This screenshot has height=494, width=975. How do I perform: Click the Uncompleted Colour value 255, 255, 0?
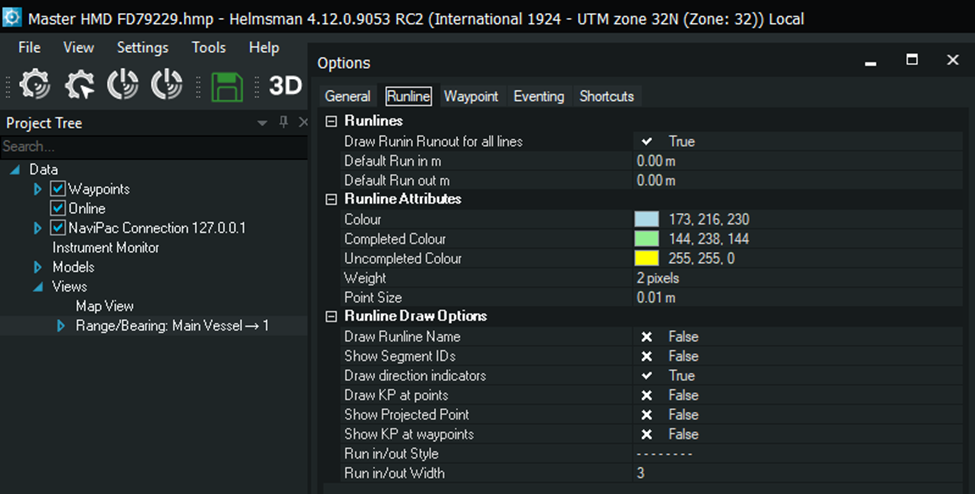(x=701, y=258)
